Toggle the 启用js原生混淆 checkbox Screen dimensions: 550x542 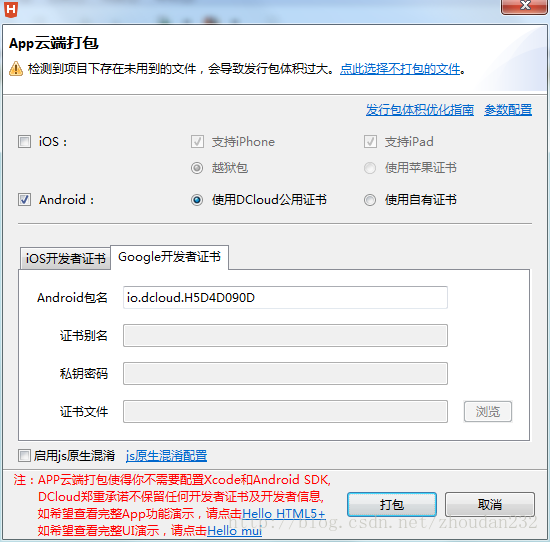tap(24, 456)
